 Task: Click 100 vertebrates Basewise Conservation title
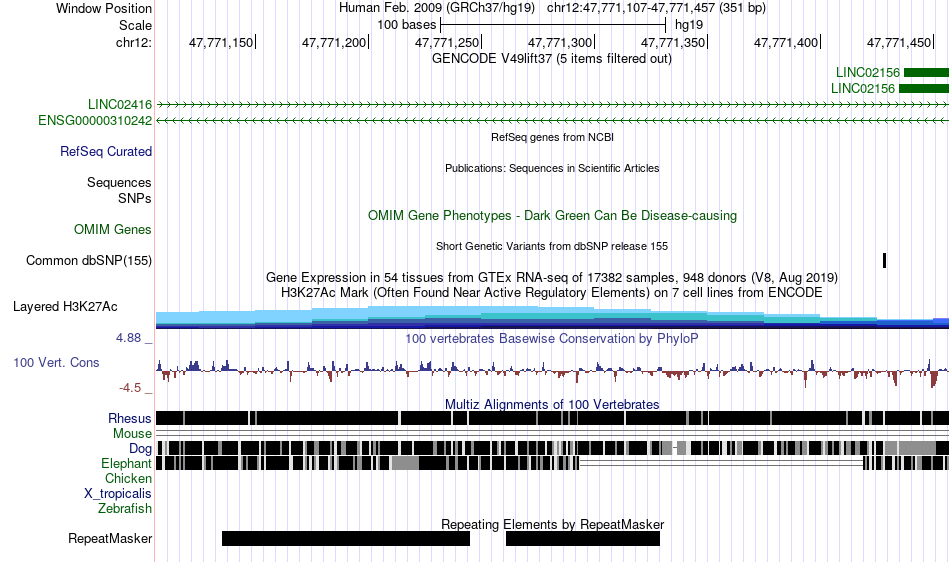pos(552,339)
